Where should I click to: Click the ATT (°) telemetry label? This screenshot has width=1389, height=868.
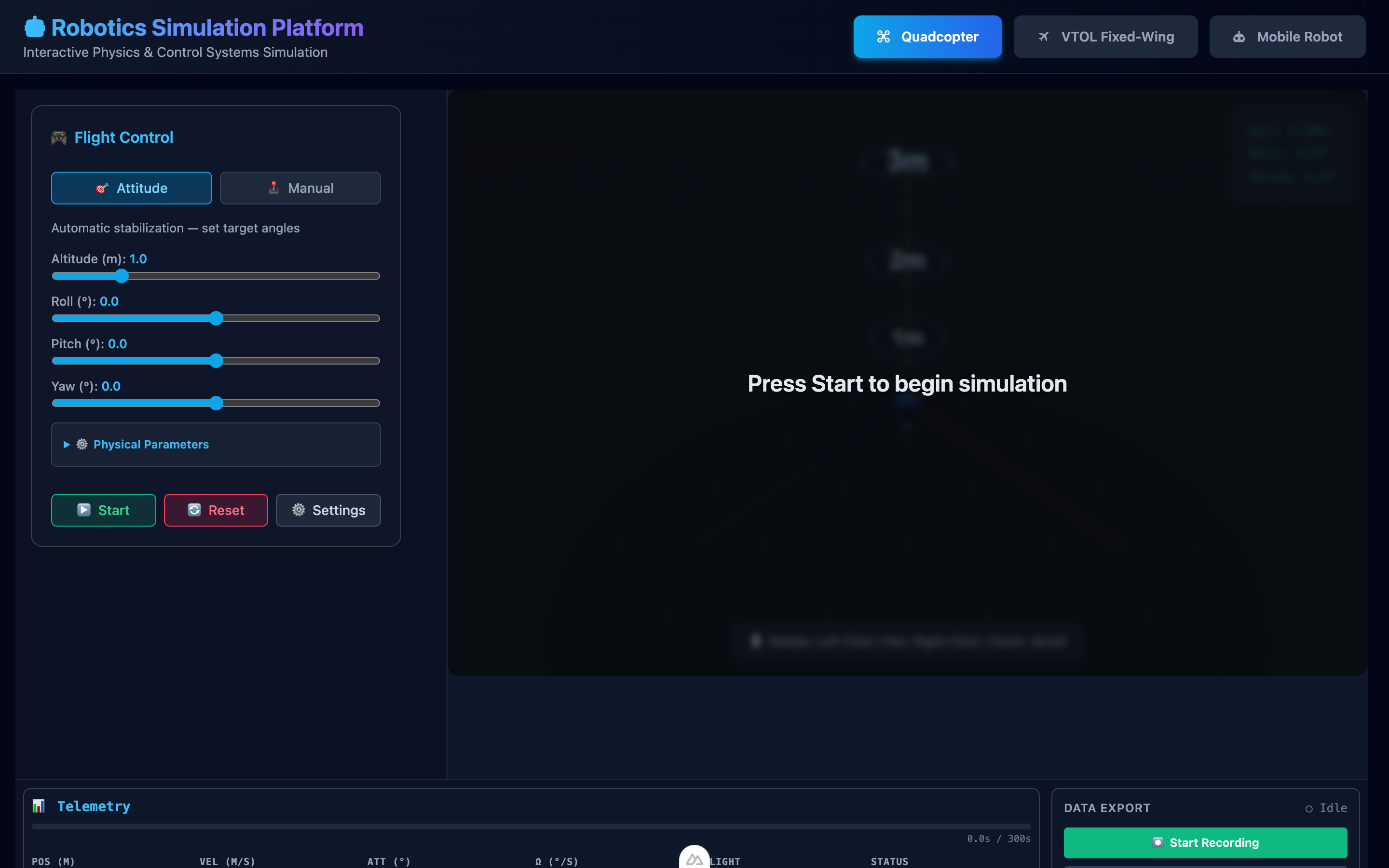coord(389,862)
